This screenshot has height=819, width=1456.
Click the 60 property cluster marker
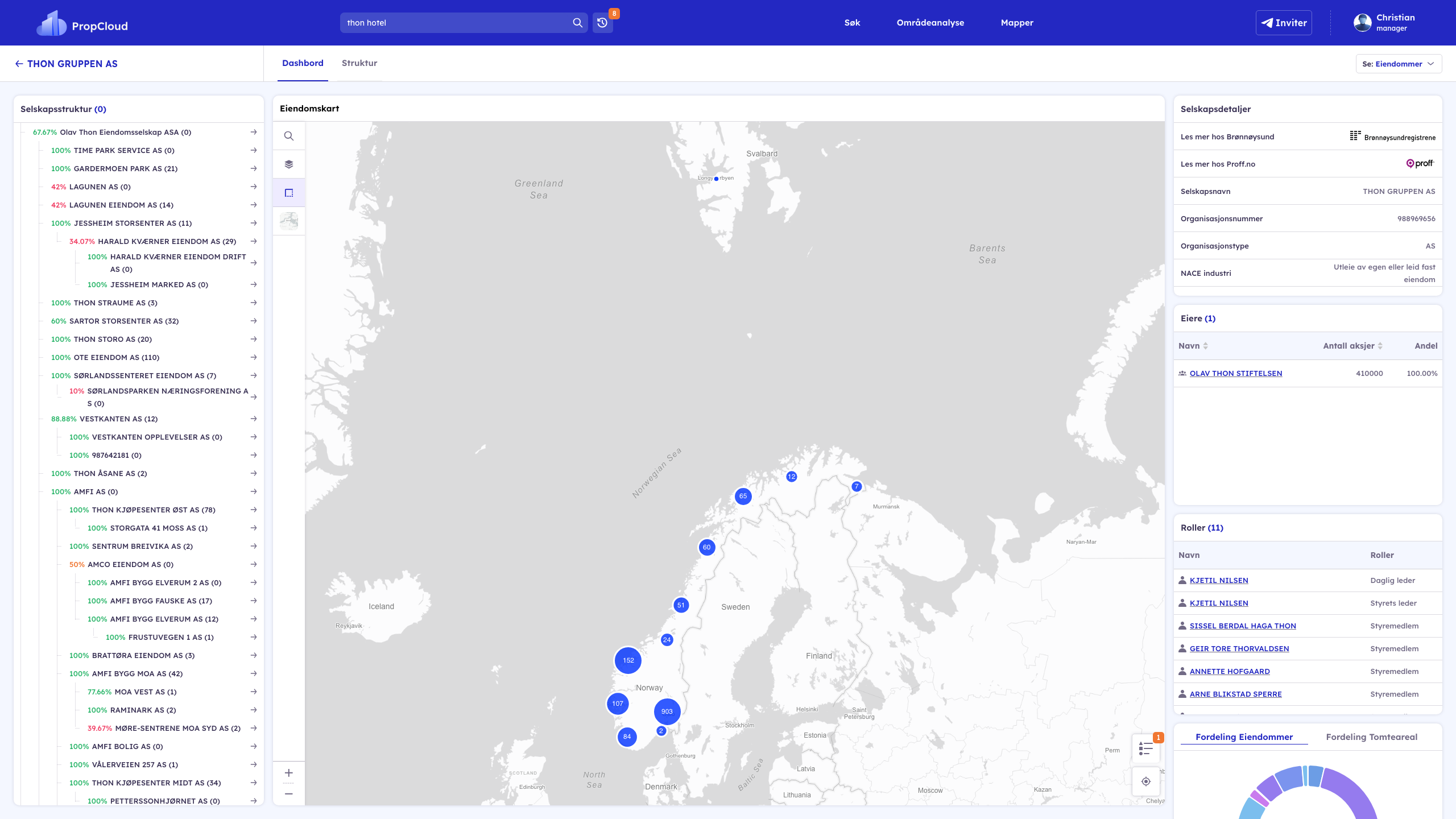[706, 547]
